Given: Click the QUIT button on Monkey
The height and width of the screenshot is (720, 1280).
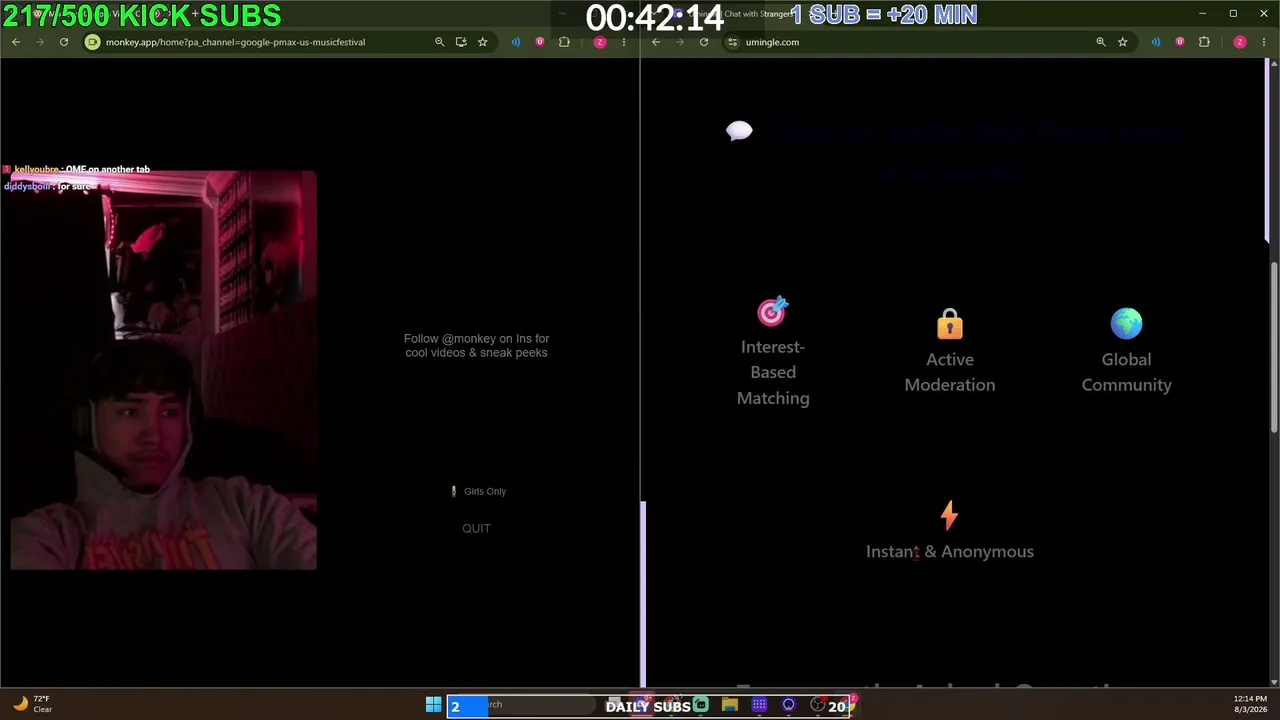Looking at the screenshot, I should [476, 528].
